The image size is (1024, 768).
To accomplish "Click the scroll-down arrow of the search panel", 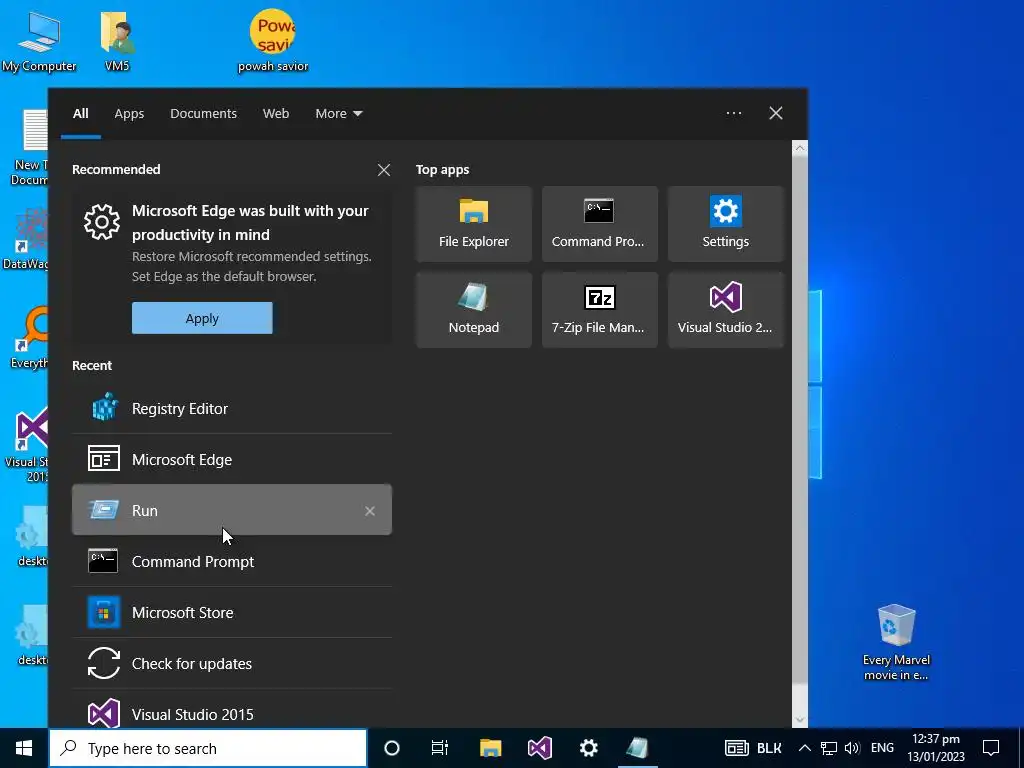I will (x=800, y=721).
